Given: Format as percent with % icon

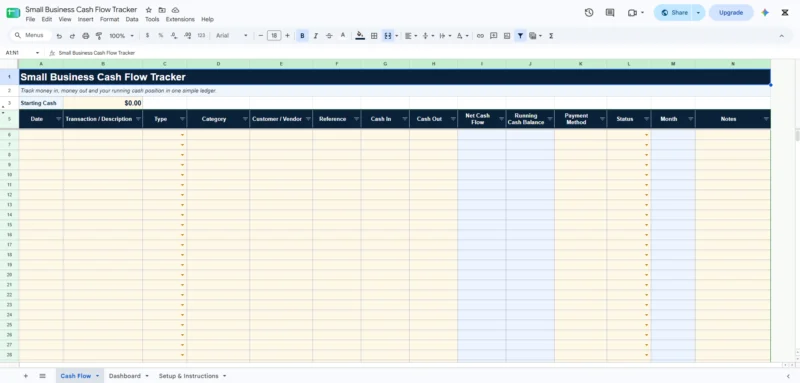Looking at the screenshot, I should click(161, 36).
